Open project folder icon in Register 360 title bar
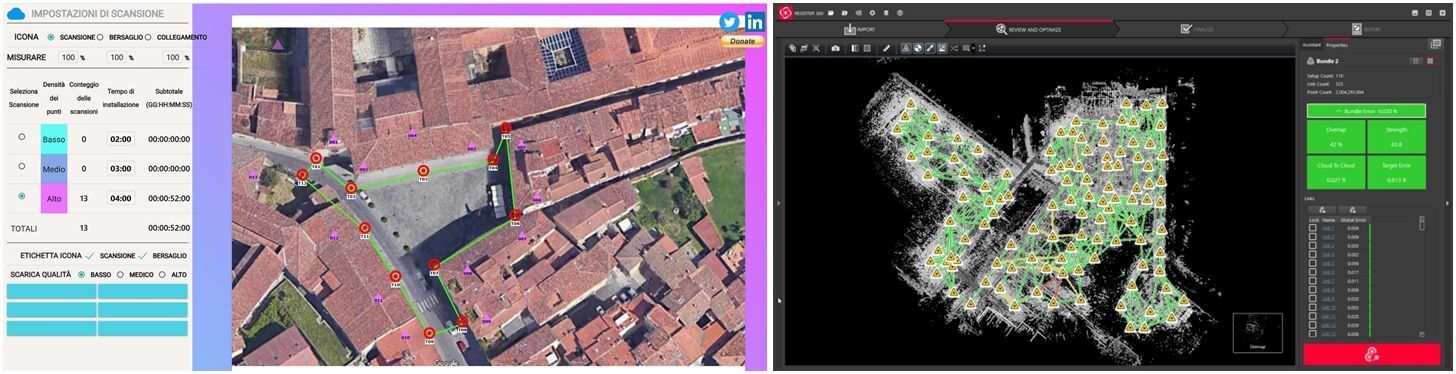The image size is (1456, 374). pyautogui.click(x=831, y=13)
